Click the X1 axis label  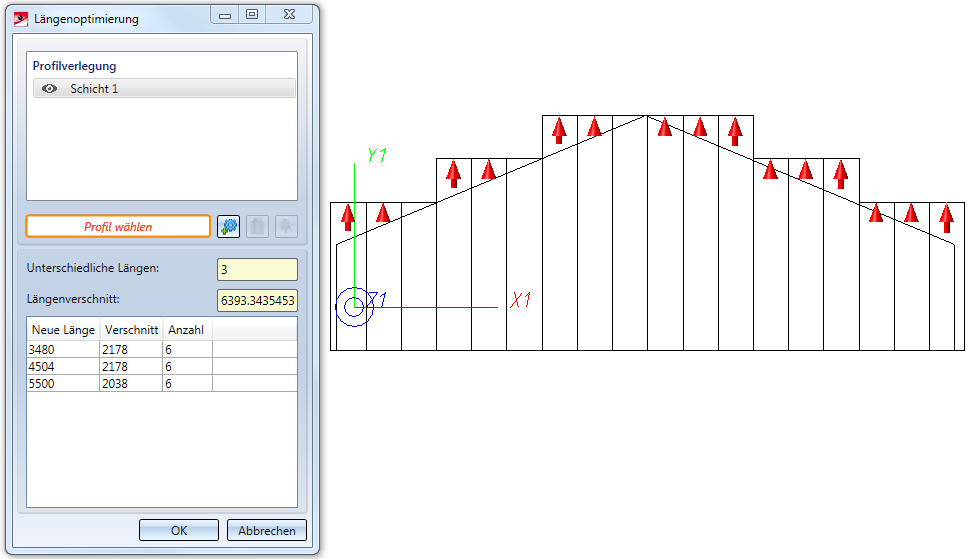tap(521, 300)
